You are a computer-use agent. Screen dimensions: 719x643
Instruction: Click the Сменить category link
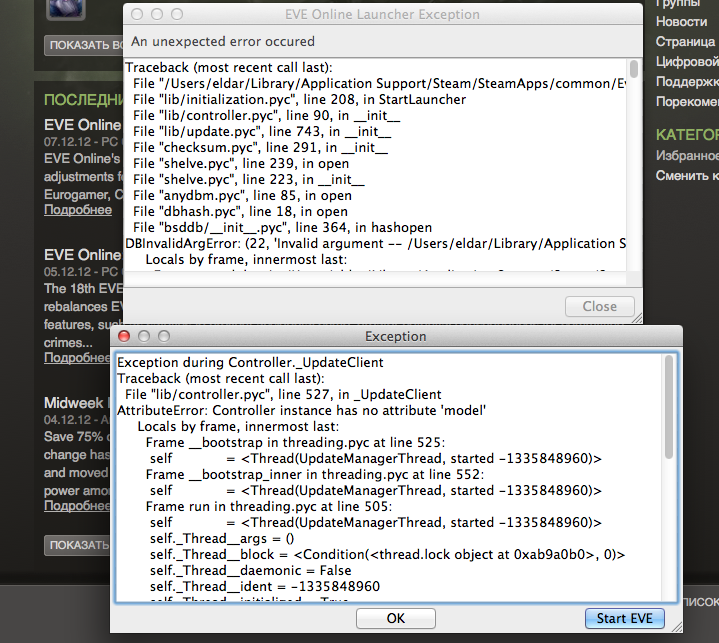[686, 176]
